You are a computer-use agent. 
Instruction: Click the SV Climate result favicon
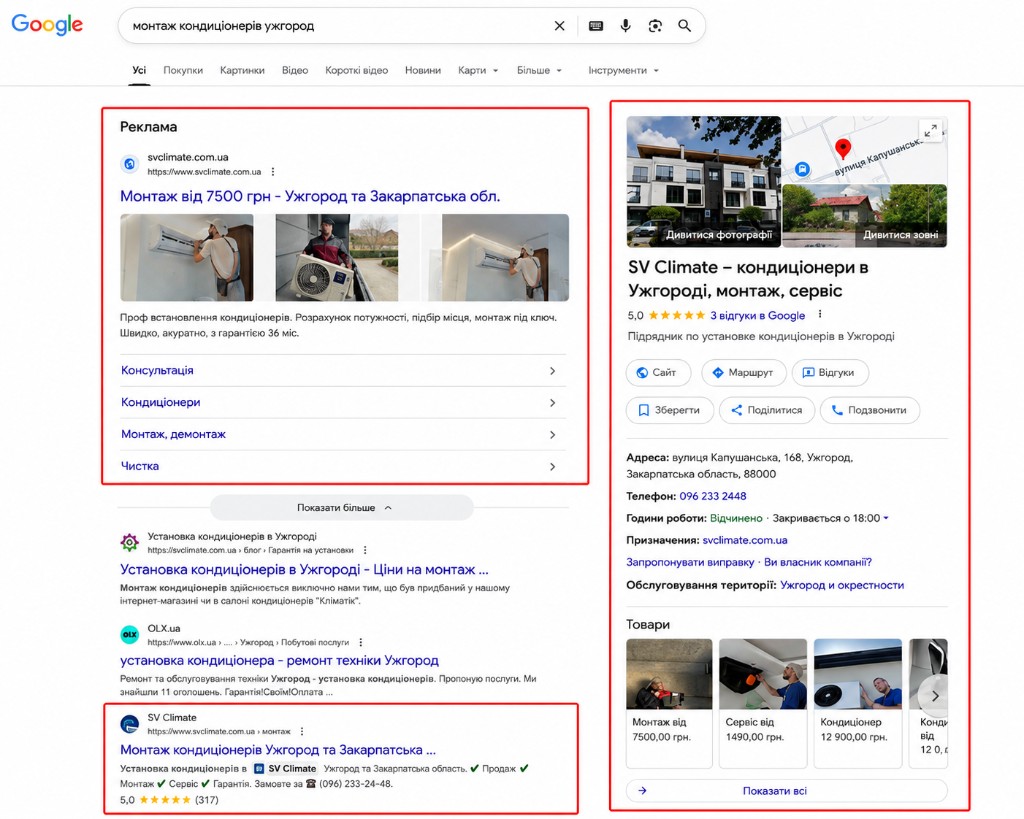[x=129, y=724]
